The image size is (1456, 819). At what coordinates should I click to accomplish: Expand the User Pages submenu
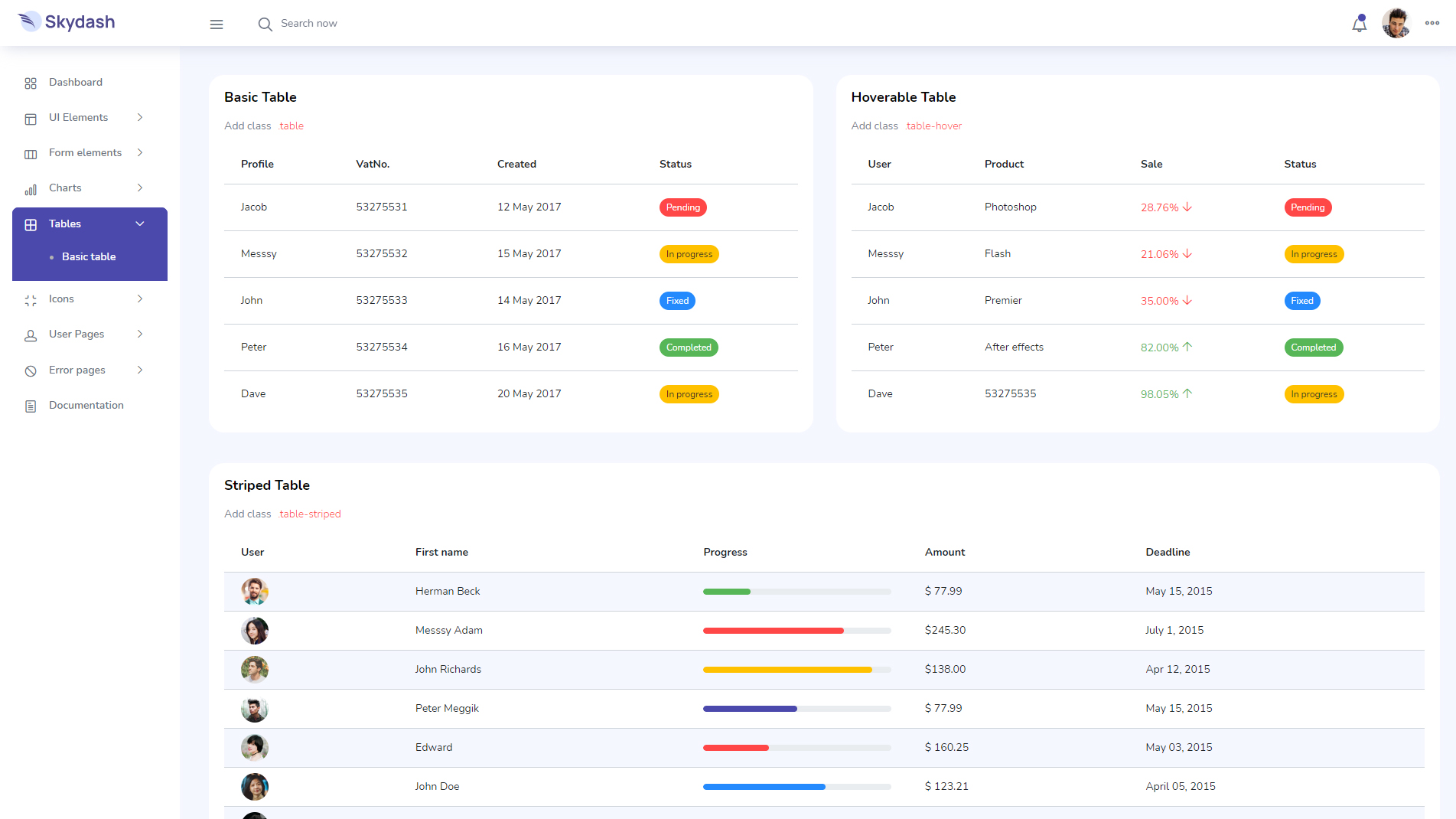coord(140,334)
